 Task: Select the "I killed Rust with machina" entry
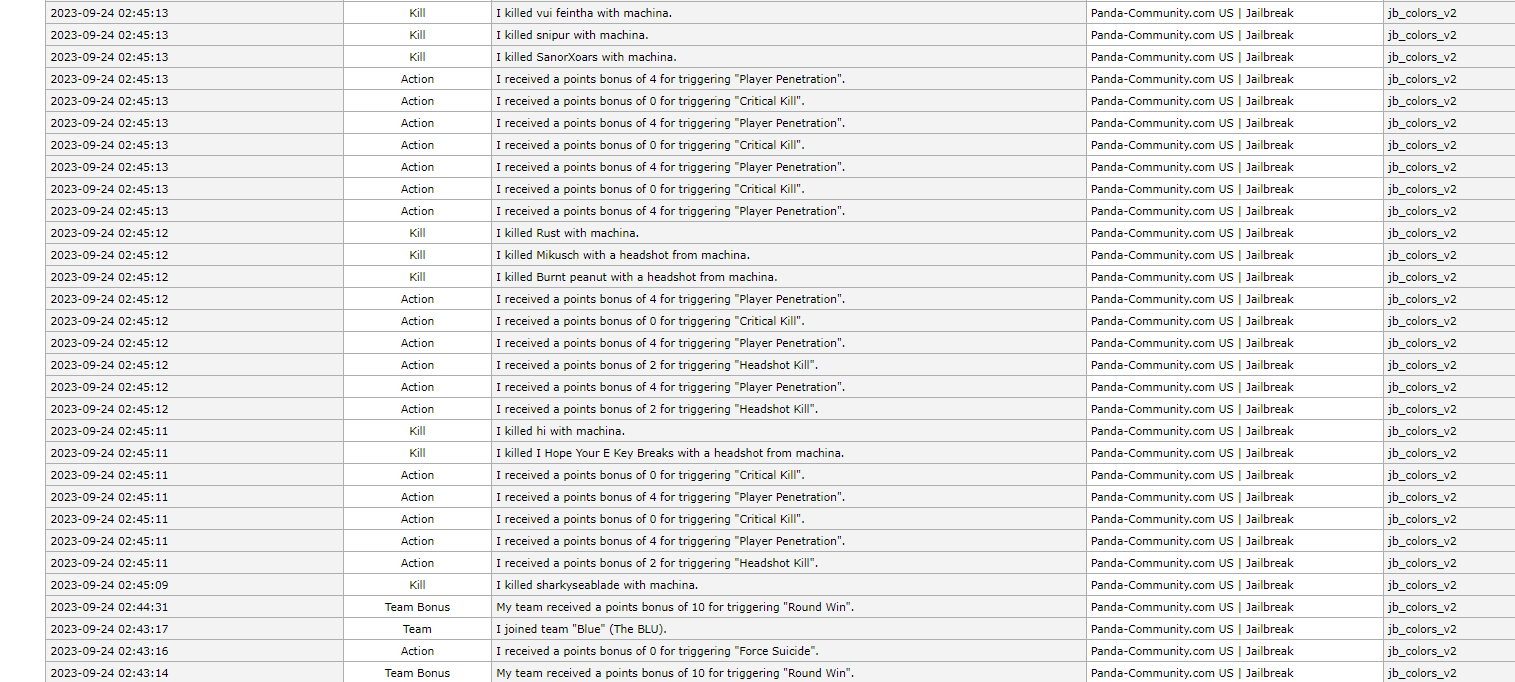click(x=567, y=233)
